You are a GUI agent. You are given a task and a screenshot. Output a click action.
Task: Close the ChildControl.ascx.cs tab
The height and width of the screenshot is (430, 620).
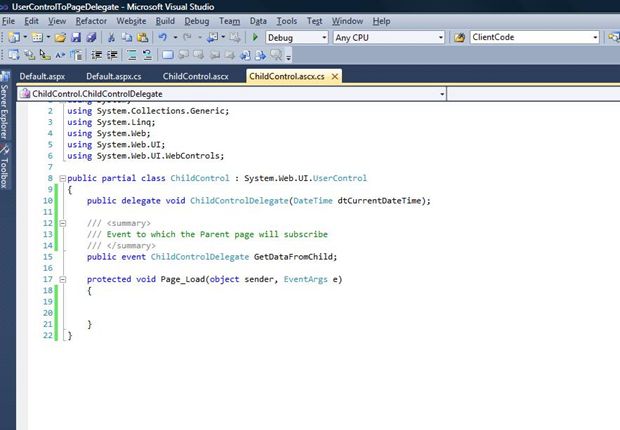point(335,76)
